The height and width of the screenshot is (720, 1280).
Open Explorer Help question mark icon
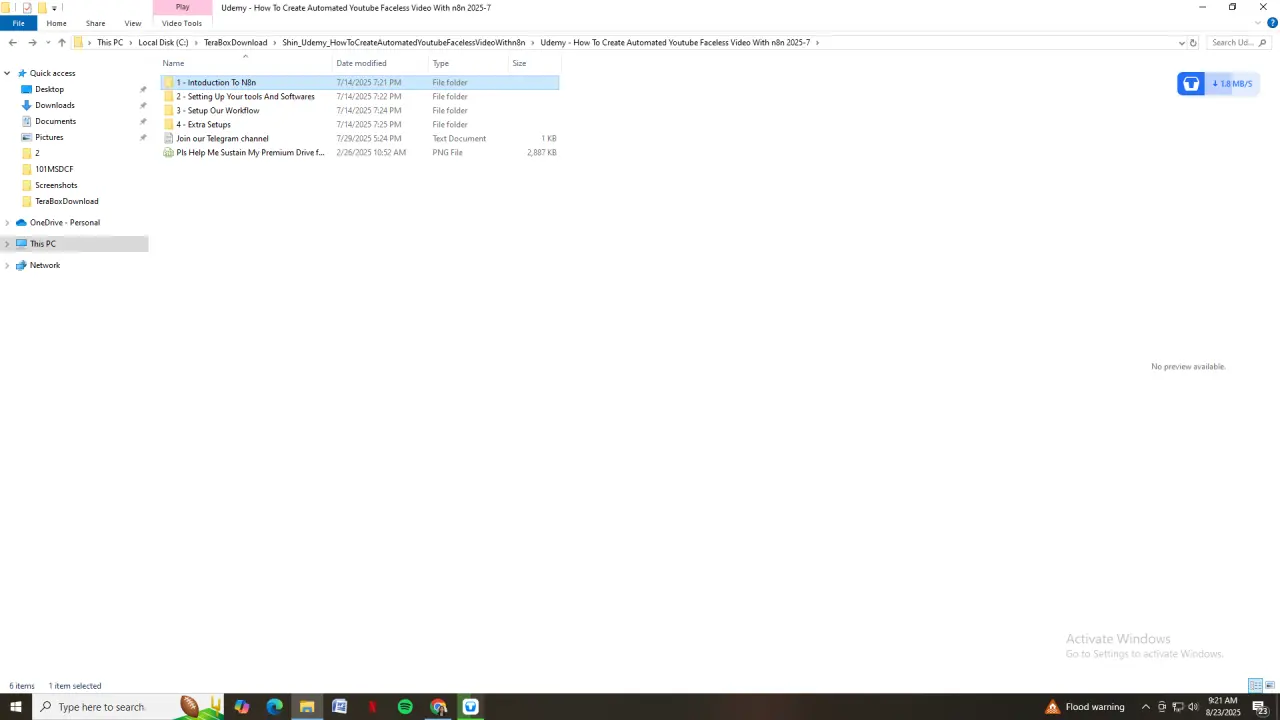tap(1272, 23)
